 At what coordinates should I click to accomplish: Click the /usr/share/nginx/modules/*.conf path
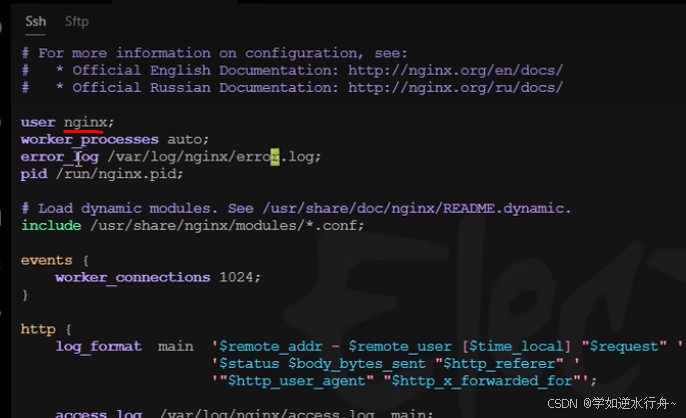227,225
